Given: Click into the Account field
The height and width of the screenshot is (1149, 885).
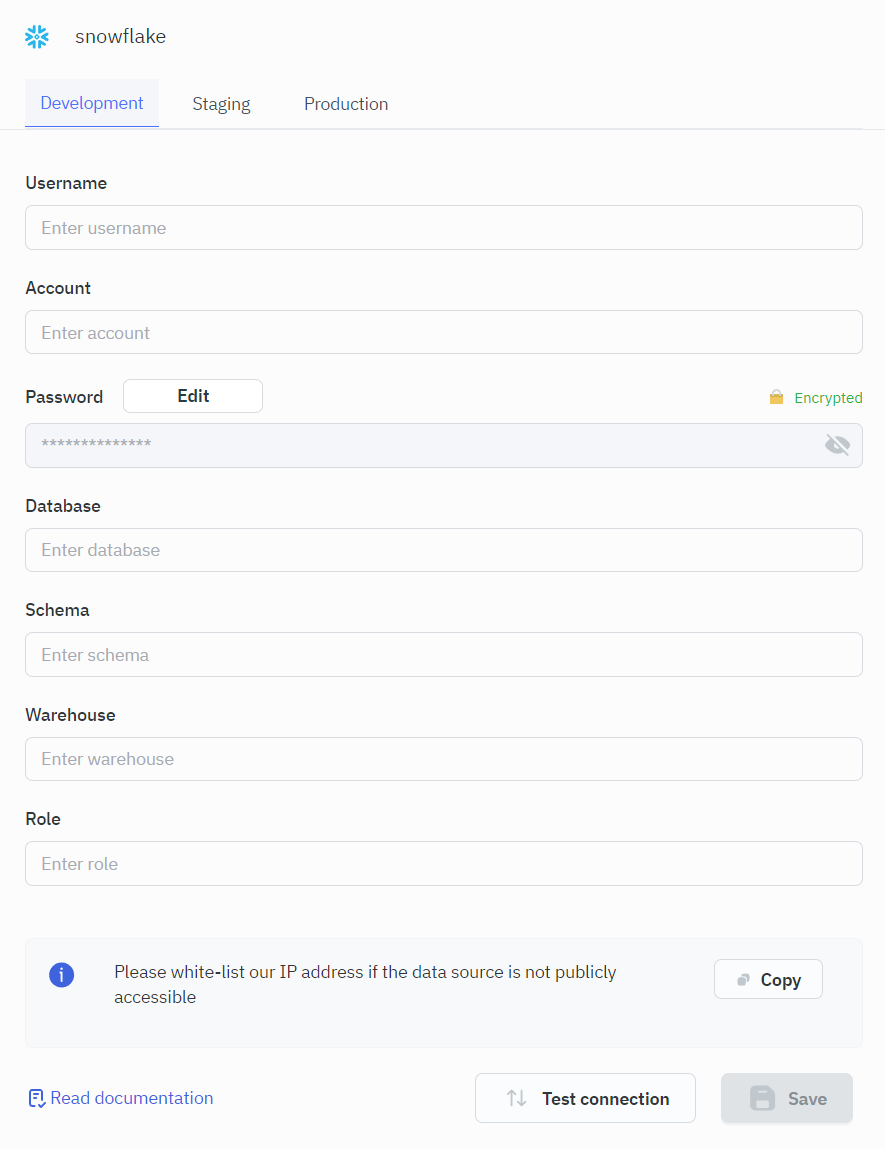Looking at the screenshot, I should point(443,332).
